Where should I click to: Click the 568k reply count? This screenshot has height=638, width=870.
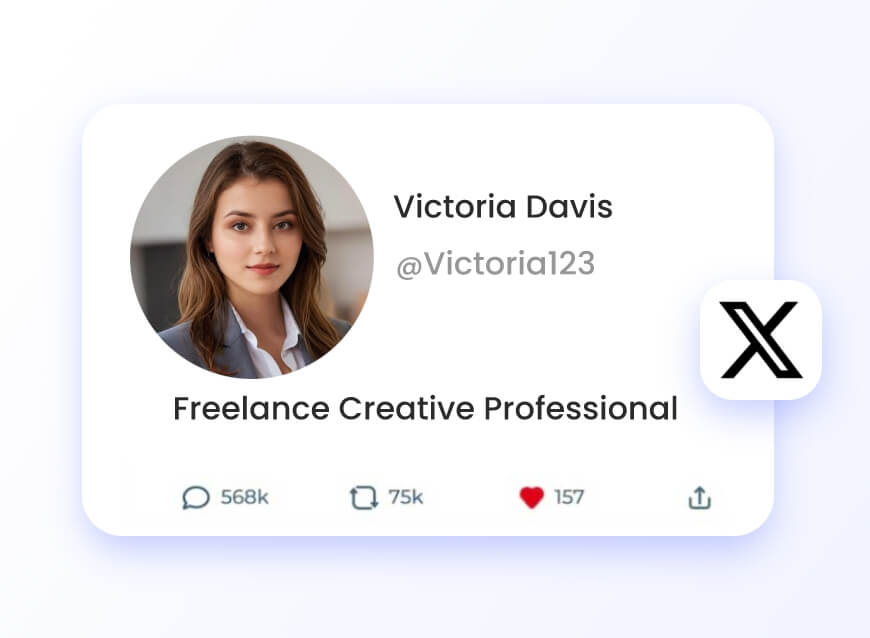tap(245, 497)
